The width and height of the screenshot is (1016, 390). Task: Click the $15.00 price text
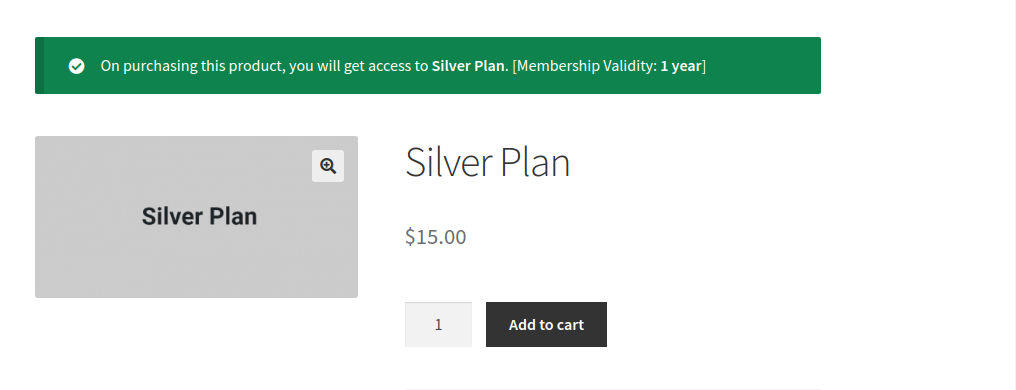435,236
